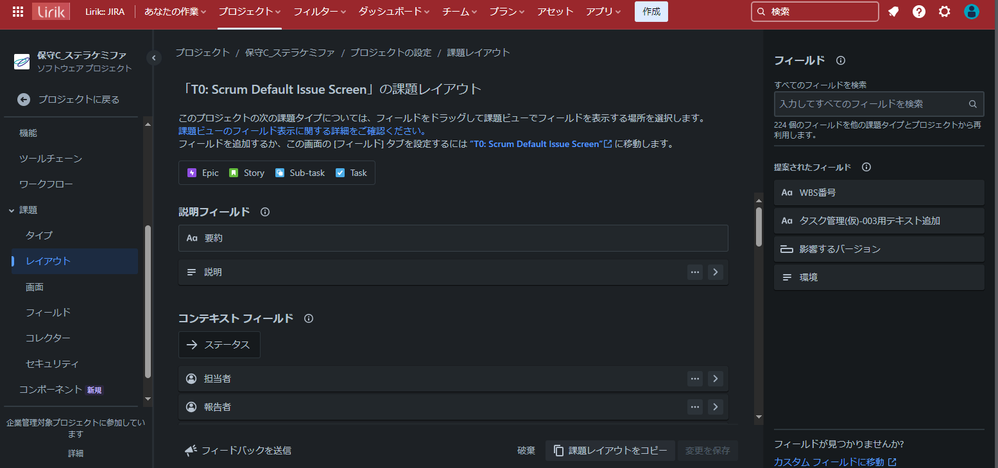998x468 pixels.
Task: Select レイアウト in the sidebar
Action: click(x=74, y=261)
